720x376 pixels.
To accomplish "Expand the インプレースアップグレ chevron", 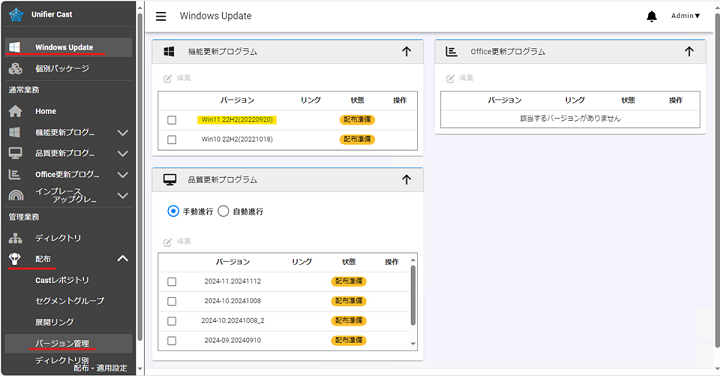I will [123, 196].
